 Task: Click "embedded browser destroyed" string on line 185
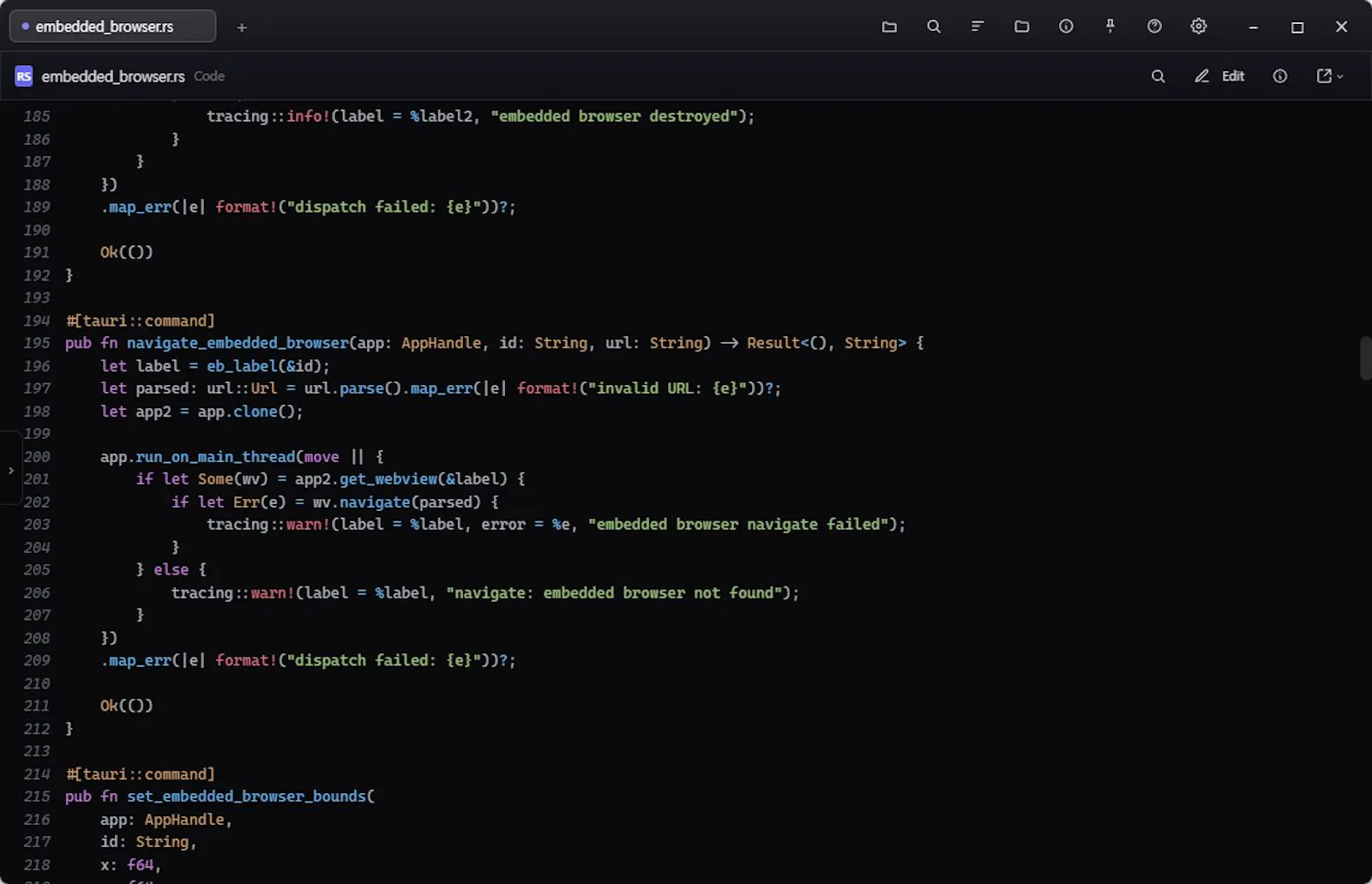614,116
